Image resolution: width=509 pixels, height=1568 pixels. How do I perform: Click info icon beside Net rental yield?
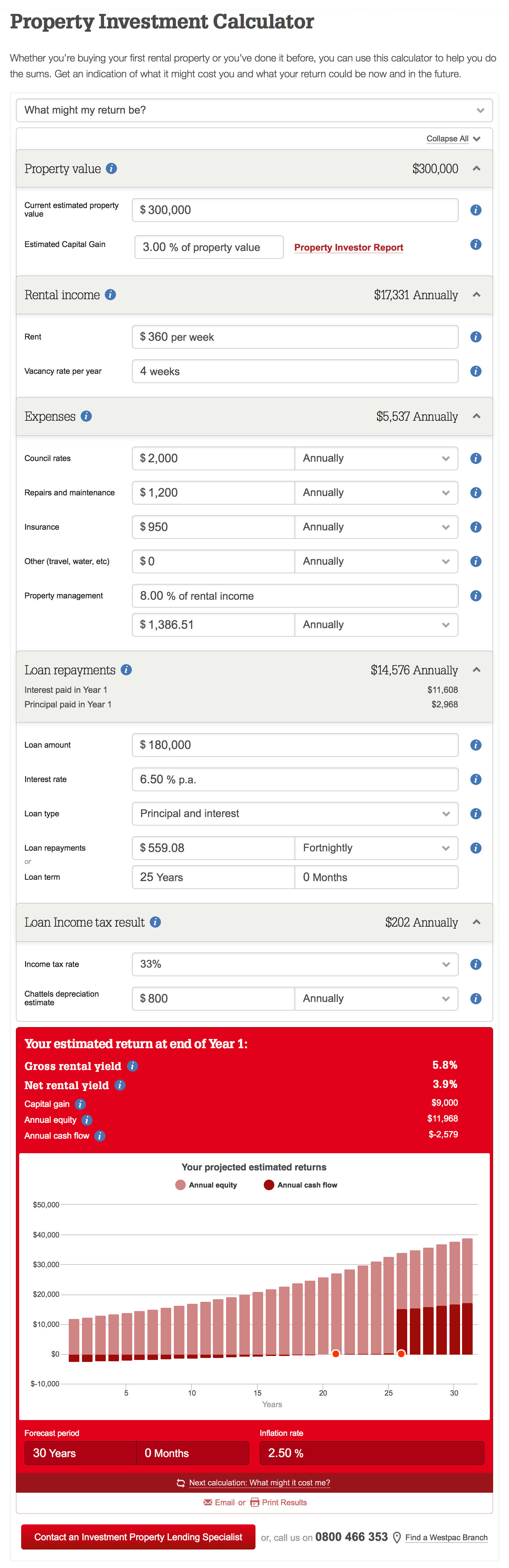pyautogui.click(x=120, y=1085)
